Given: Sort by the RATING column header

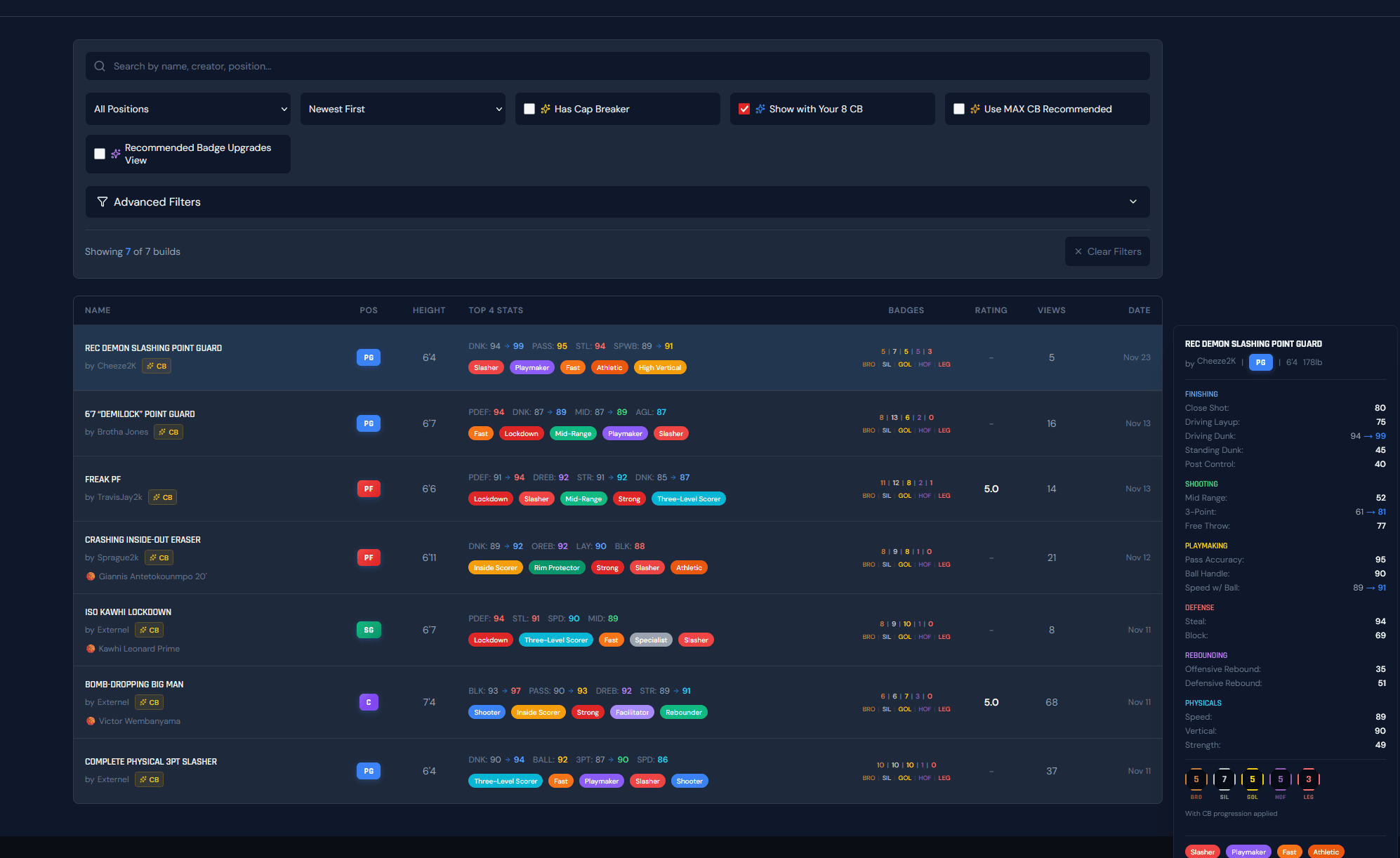Looking at the screenshot, I should (991, 310).
